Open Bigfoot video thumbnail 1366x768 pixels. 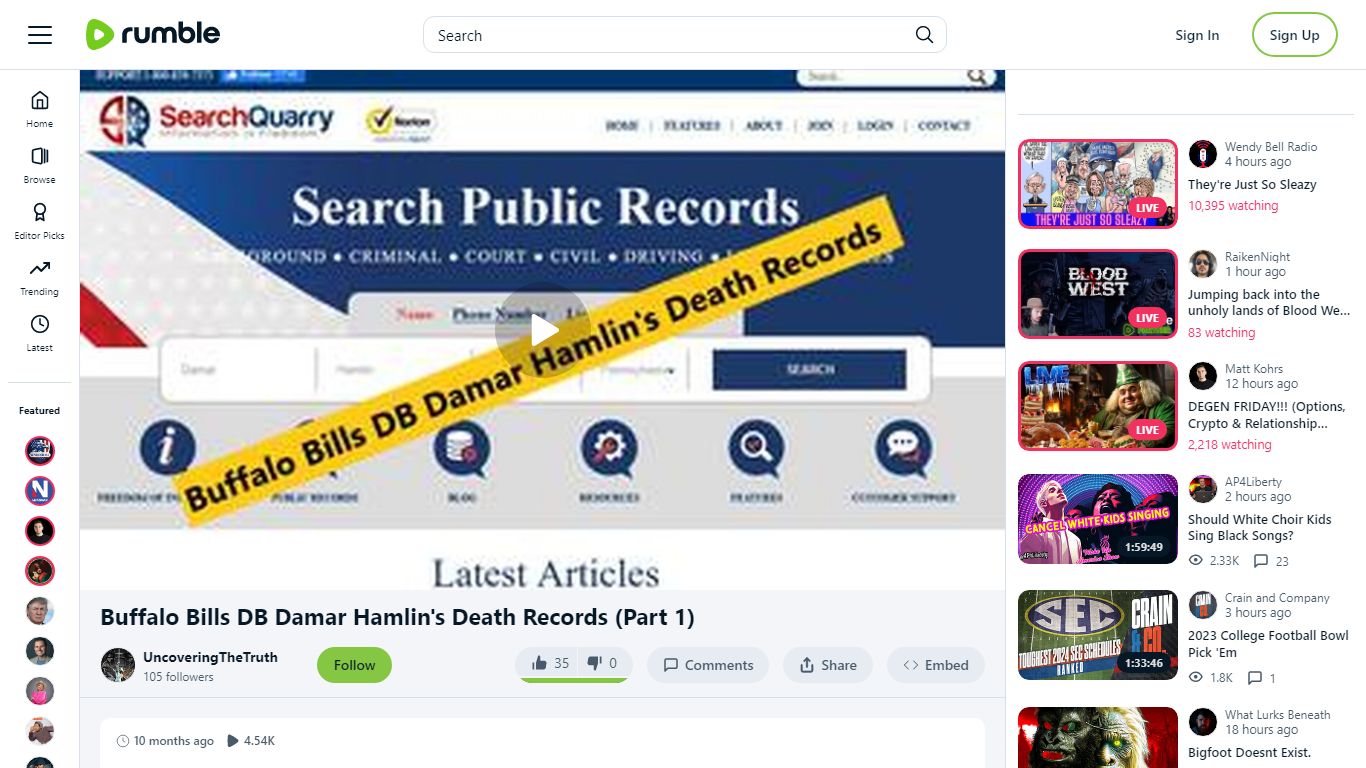[x=1098, y=737]
